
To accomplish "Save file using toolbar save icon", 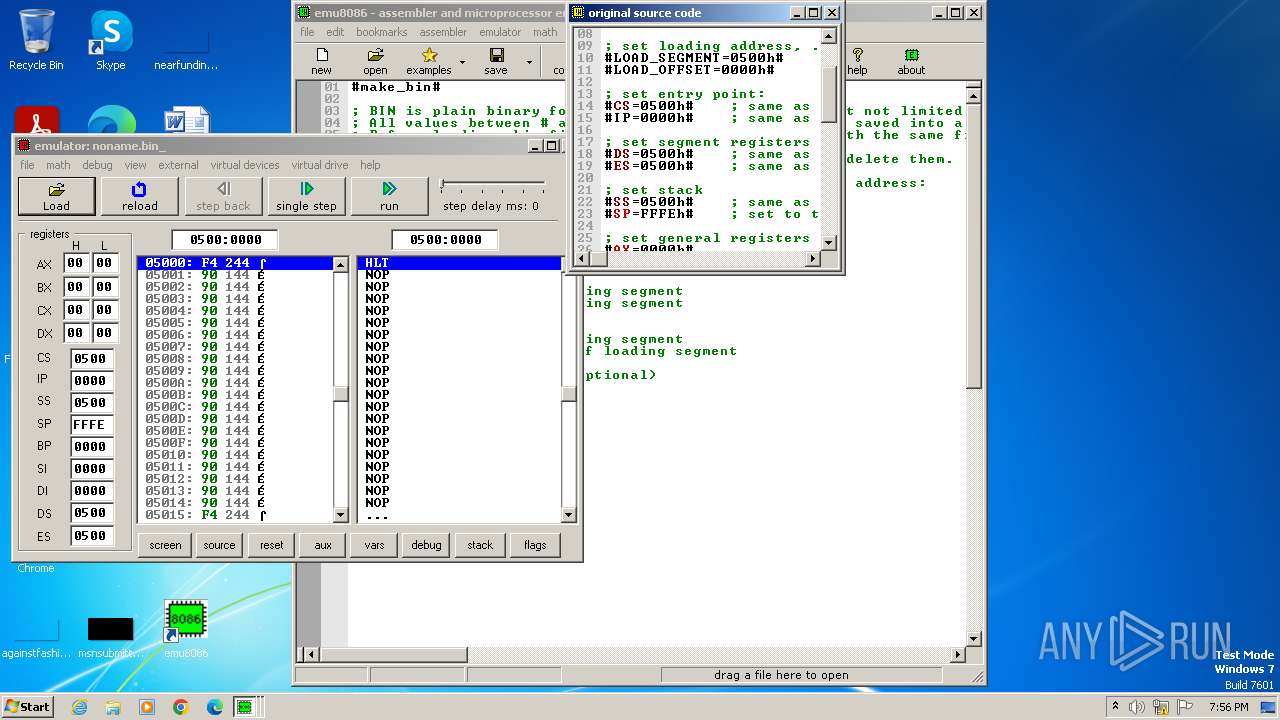I will (x=496, y=61).
